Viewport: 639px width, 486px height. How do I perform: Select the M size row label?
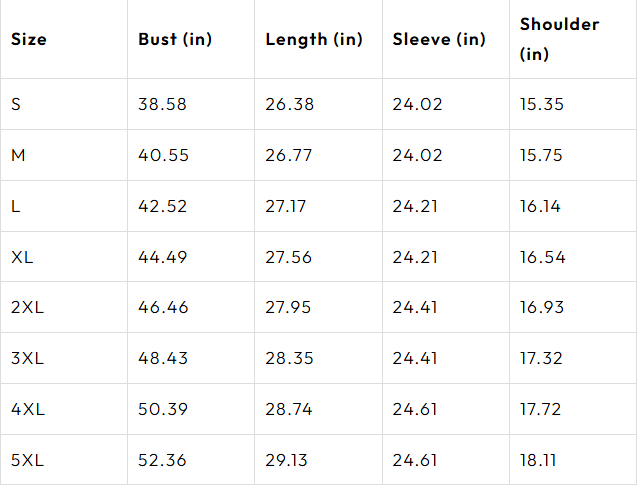coord(18,155)
